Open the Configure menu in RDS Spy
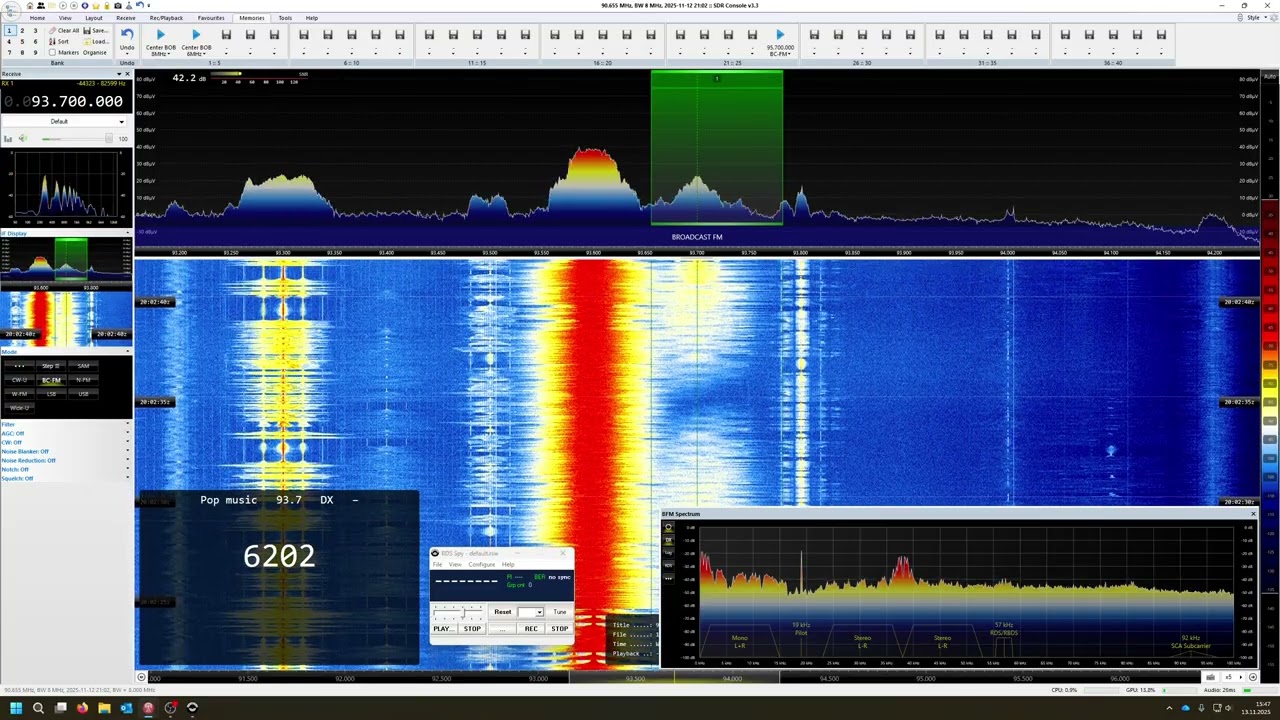The image size is (1280, 720). click(482, 565)
